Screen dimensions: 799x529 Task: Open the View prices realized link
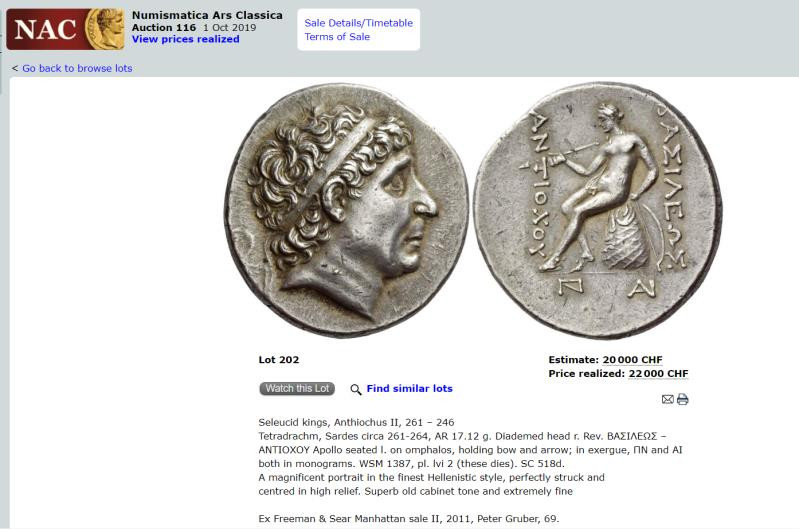[x=185, y=39]
